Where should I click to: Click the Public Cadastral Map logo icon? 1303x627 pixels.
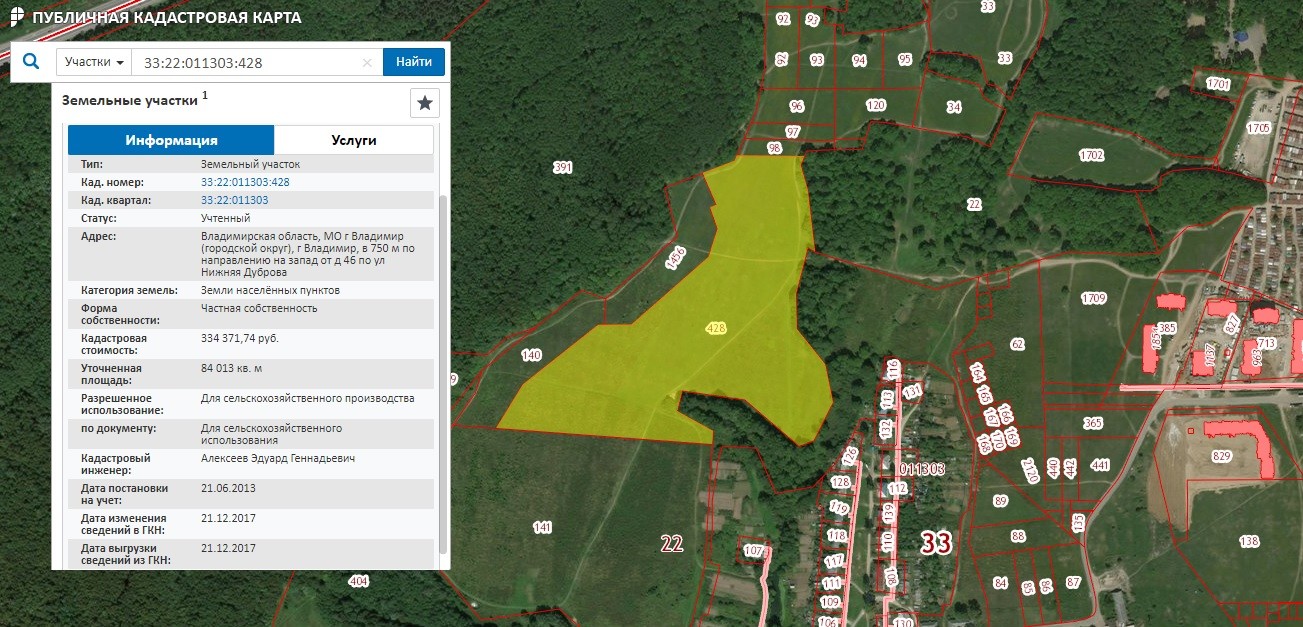coord(16,17)
